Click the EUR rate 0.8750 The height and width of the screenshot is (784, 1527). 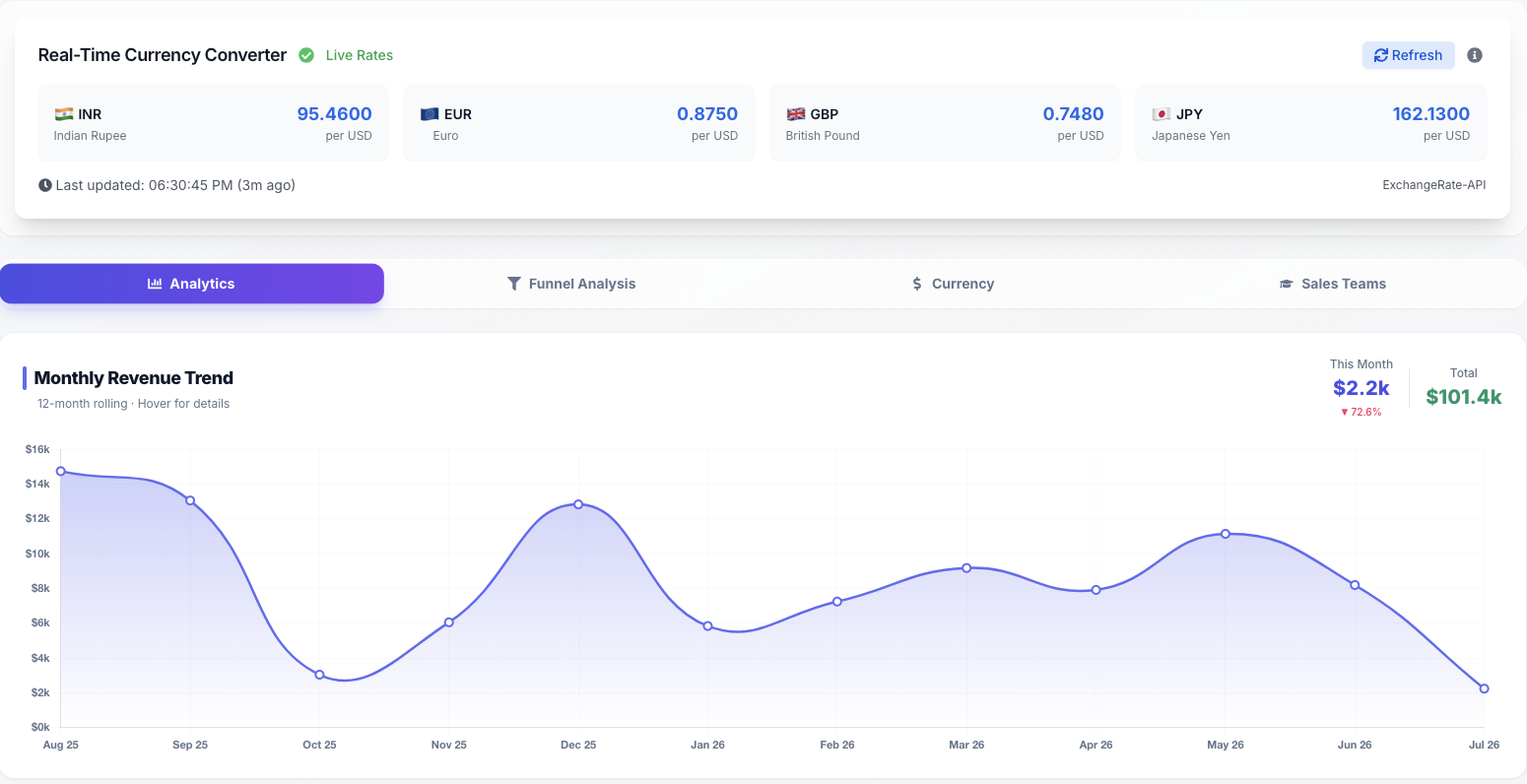pyautogui.click(x=707, y=114)
